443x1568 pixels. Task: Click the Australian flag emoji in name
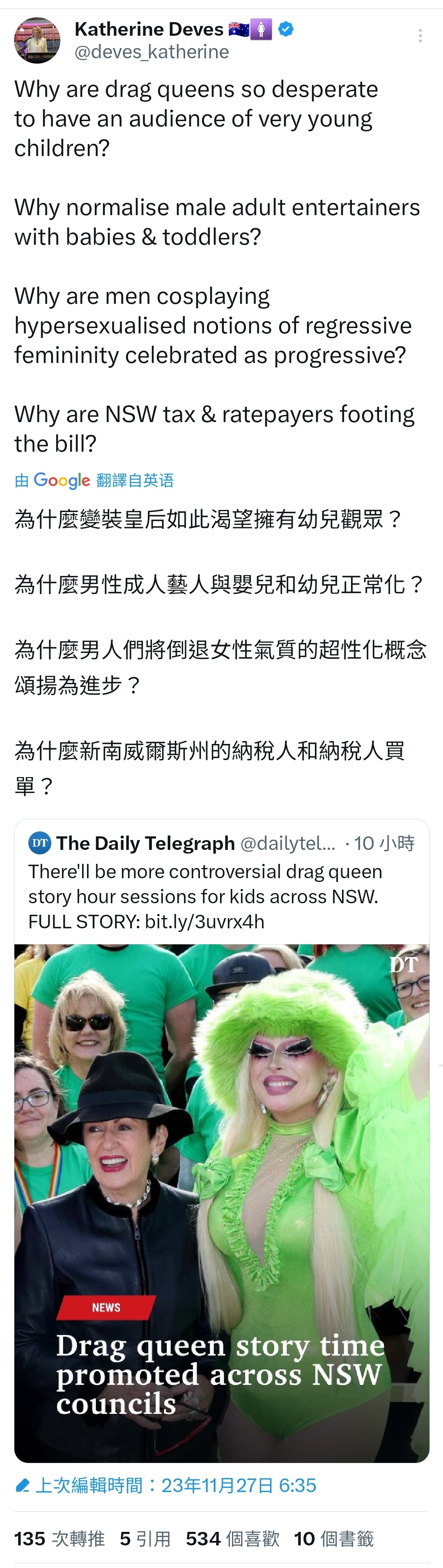point(239,29)
